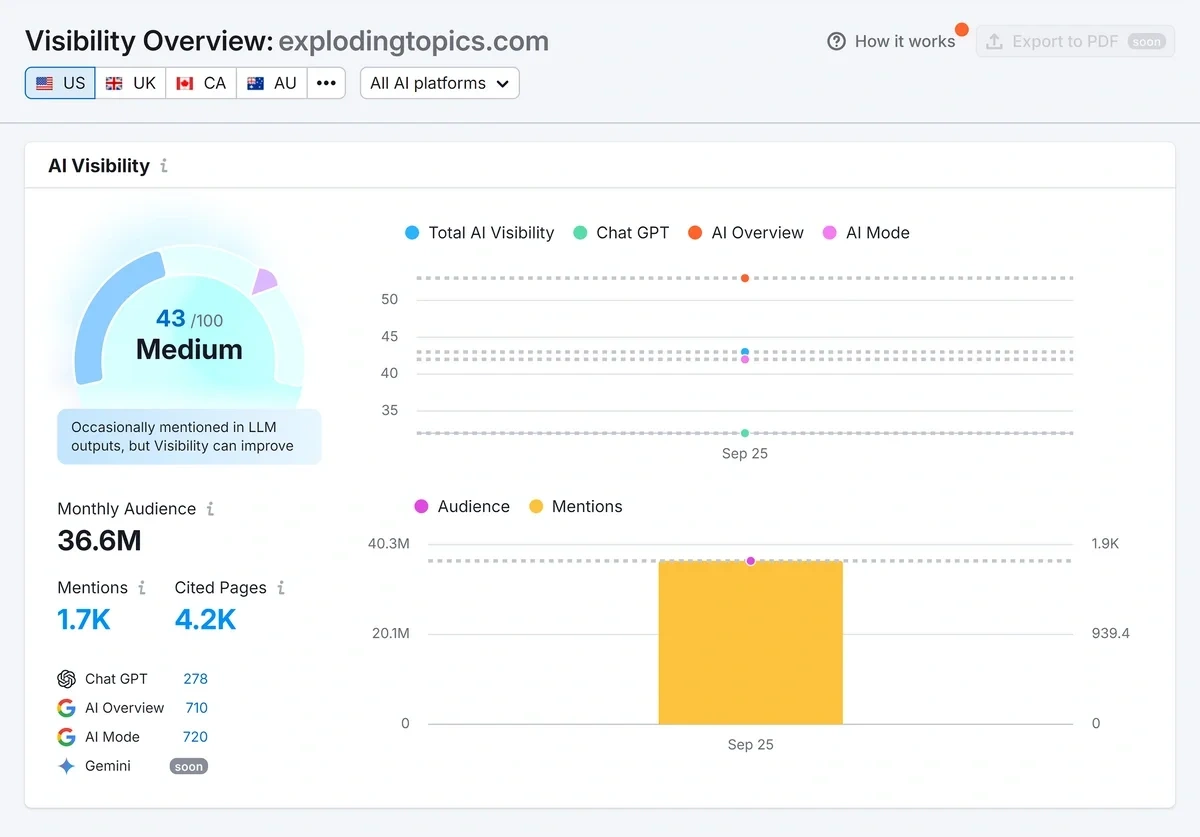The image size is (1200, 837).
Task: Click the yellow Mentions bar for Sep 25
Action: click(750, 643)
